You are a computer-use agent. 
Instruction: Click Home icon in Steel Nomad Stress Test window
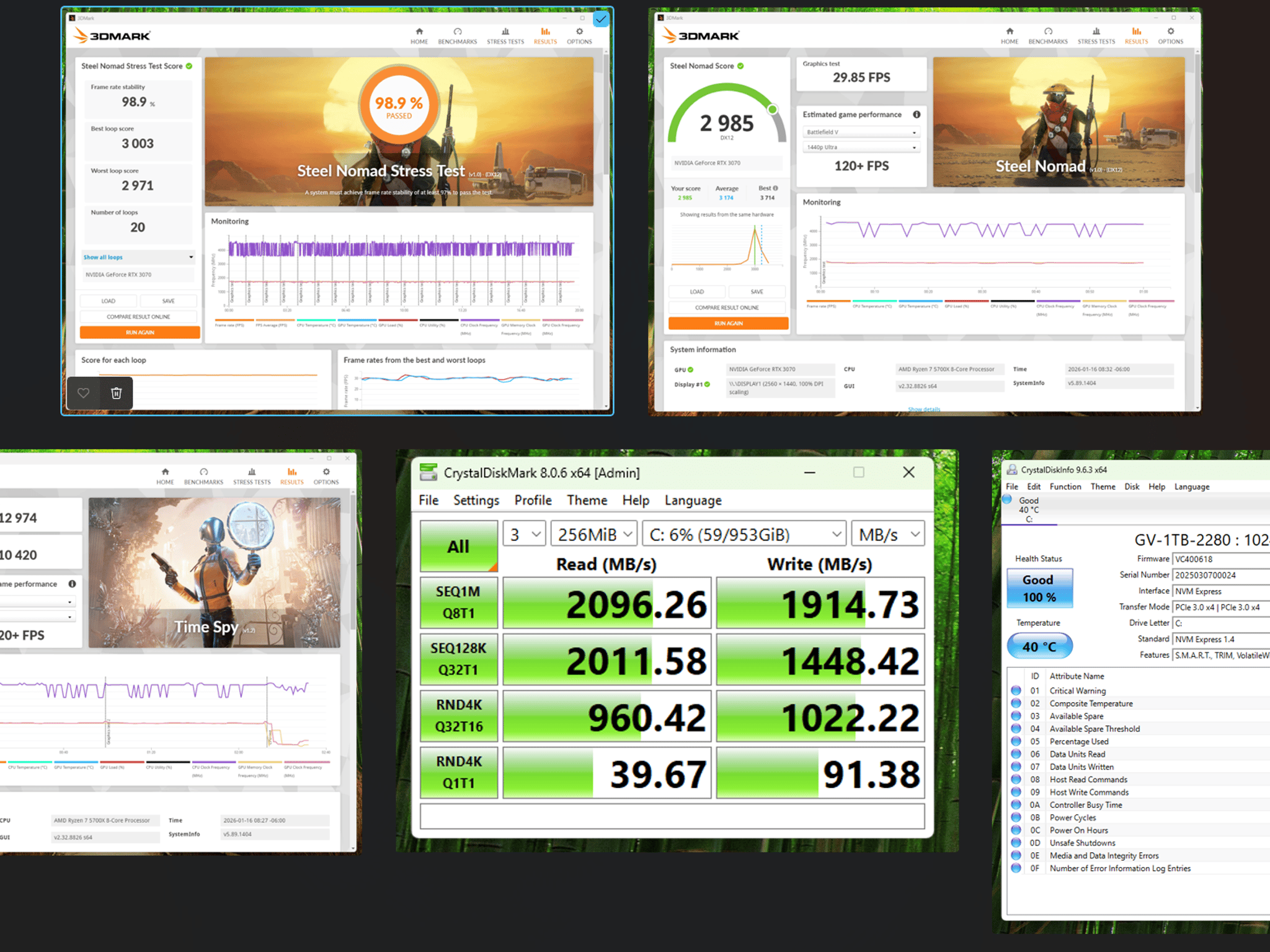pyautogui.click(x=419, y=32)
